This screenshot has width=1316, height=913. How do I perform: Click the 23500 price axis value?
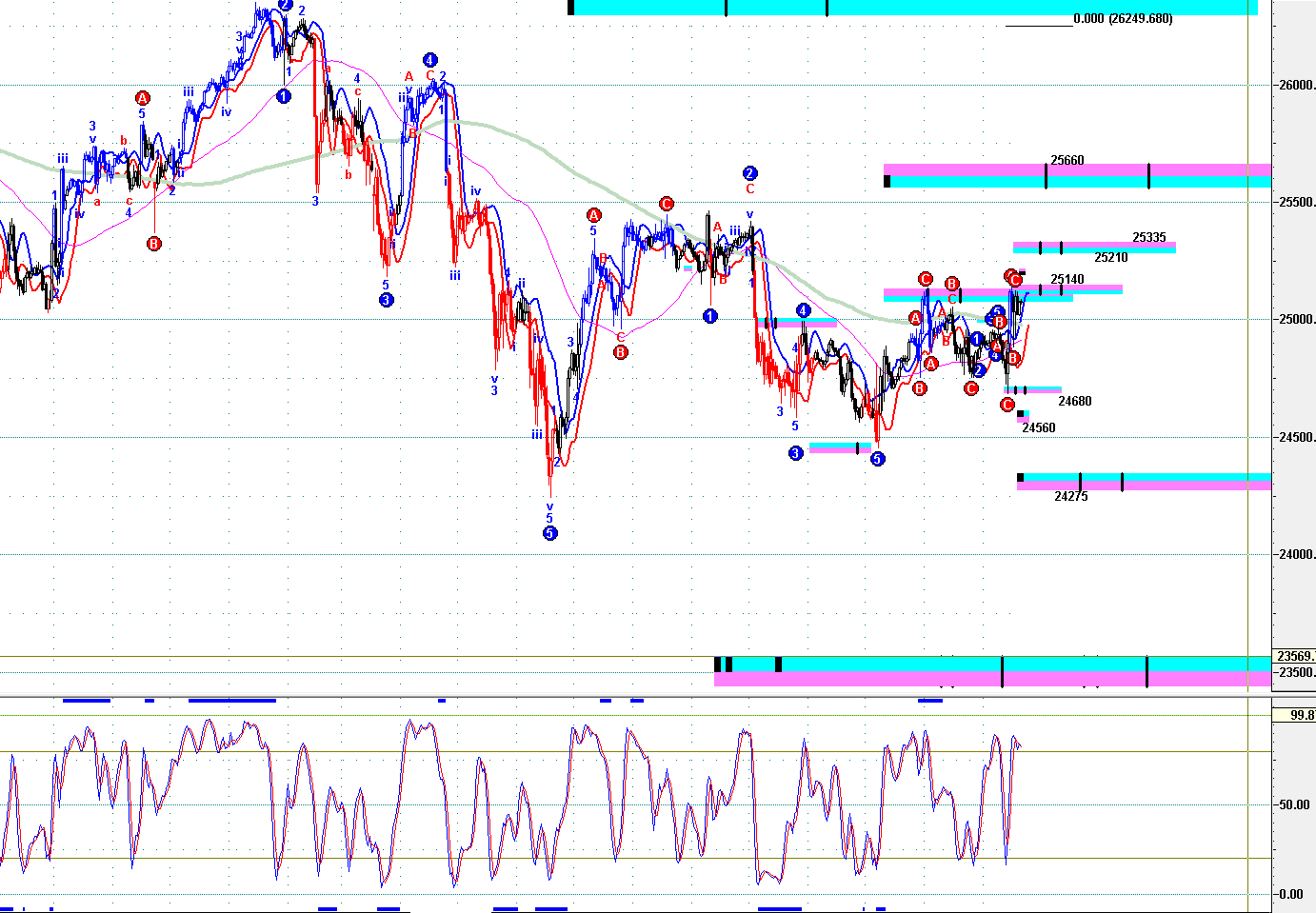click(x=1297, y=673)
